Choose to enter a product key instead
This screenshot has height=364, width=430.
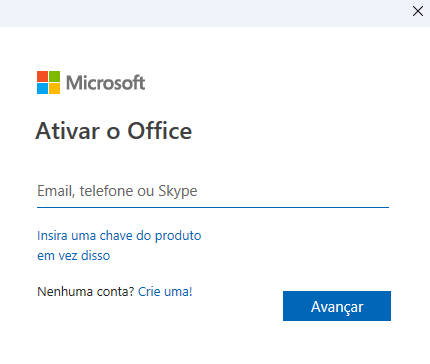pyautogui.click(x=119, y=246)
